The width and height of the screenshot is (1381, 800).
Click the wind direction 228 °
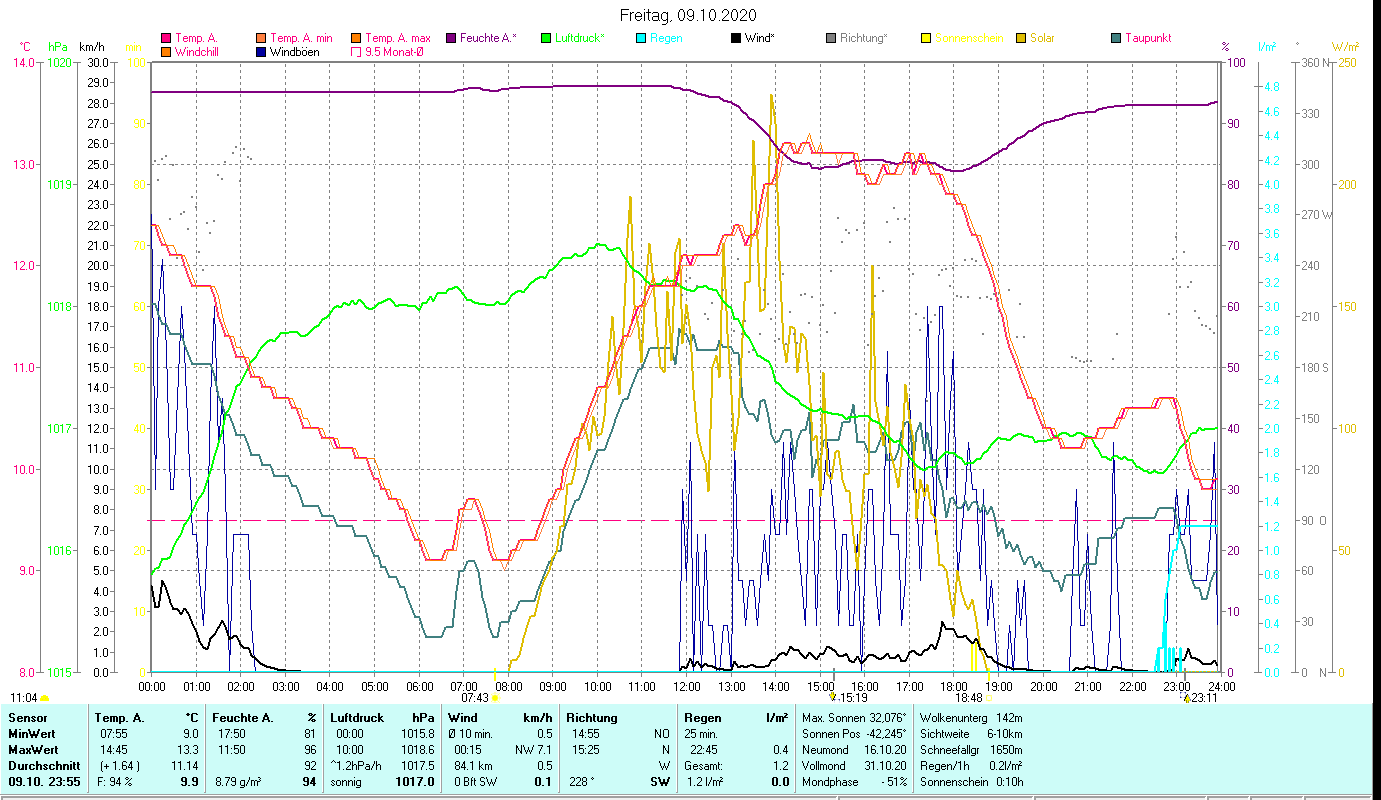click(x=582, y=782)
